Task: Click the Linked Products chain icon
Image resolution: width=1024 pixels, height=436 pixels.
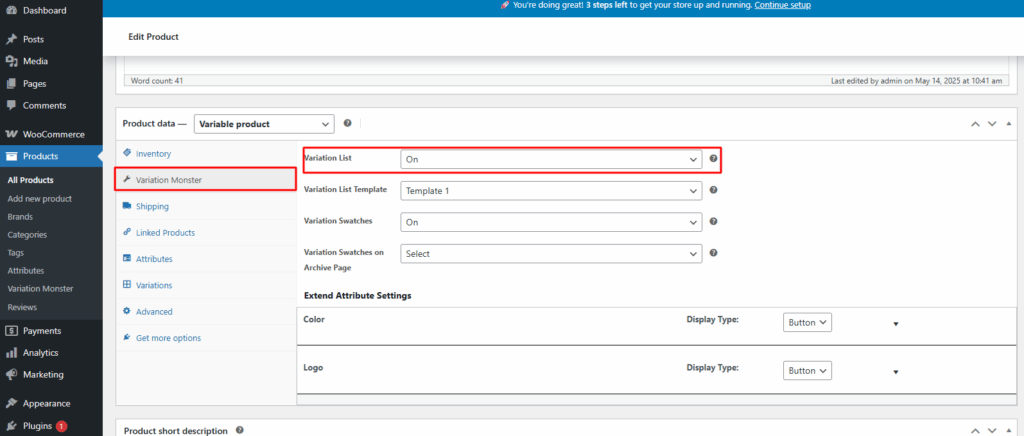Action: 127,232
